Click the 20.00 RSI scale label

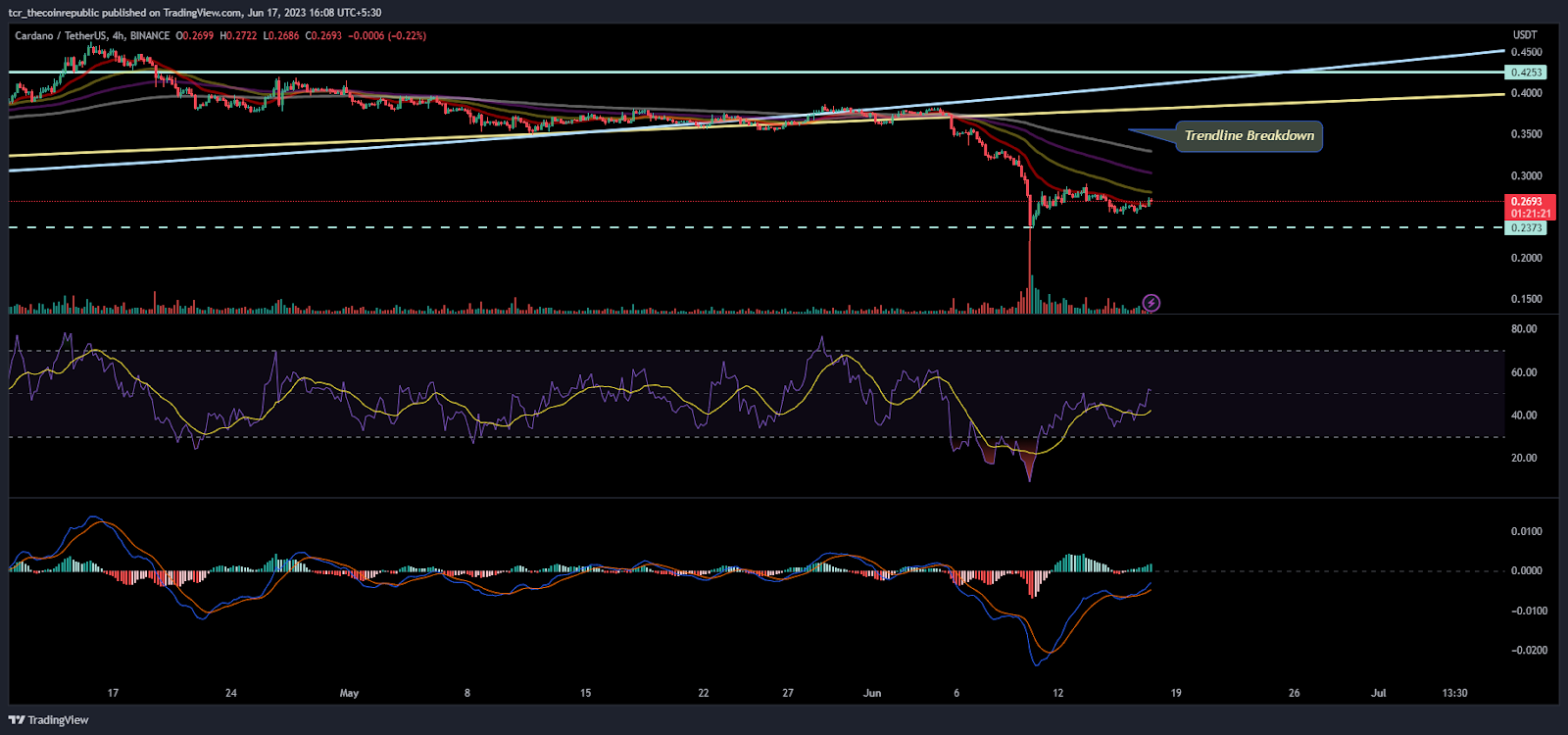[1524, 458]
